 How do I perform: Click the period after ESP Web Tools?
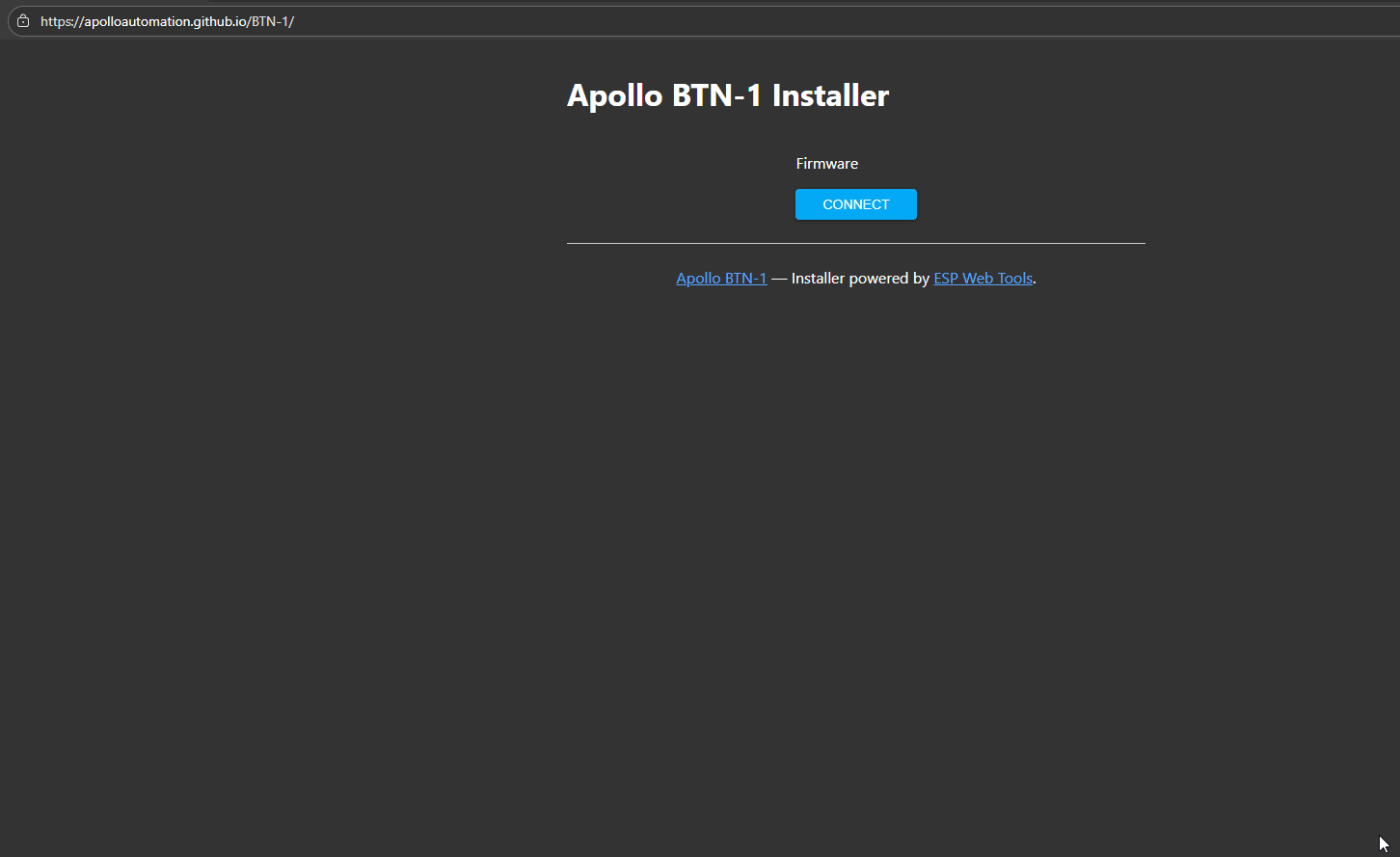tap(1035, 281)
